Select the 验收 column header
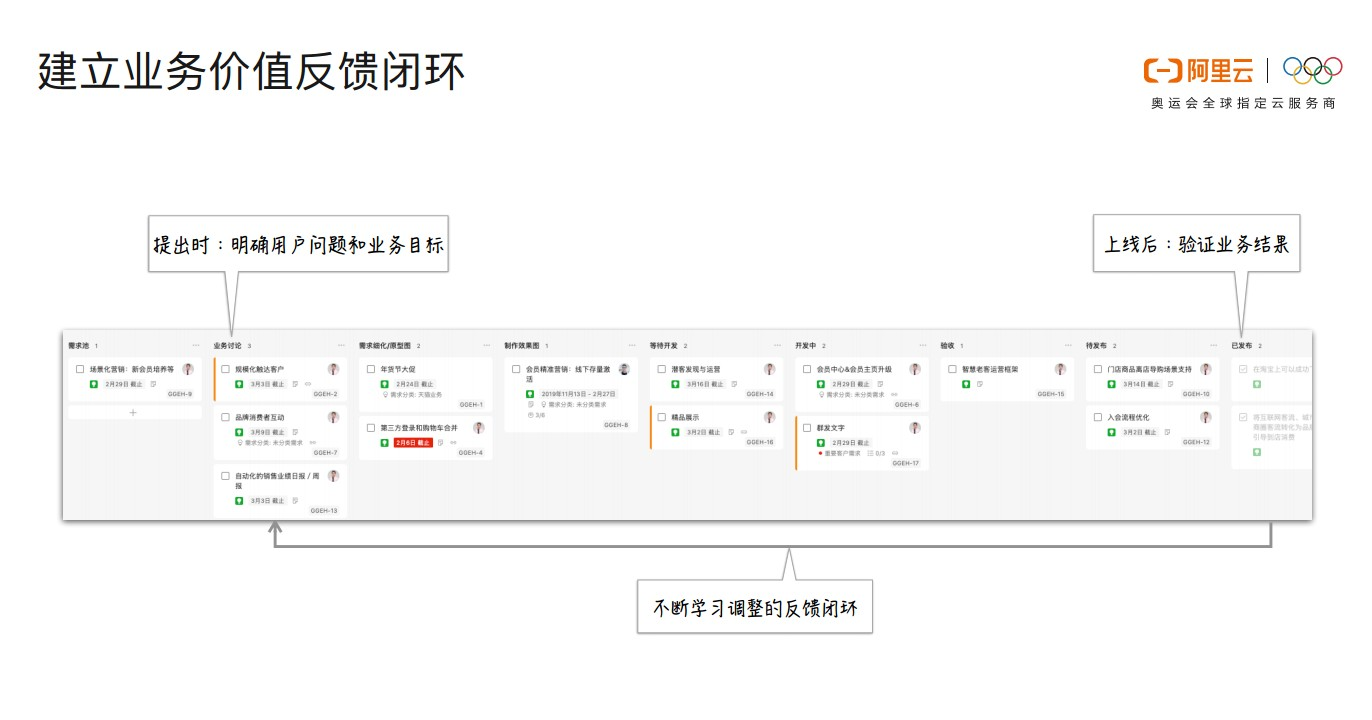This screenshot has height=720, width=1372. (x=950, y=345)
